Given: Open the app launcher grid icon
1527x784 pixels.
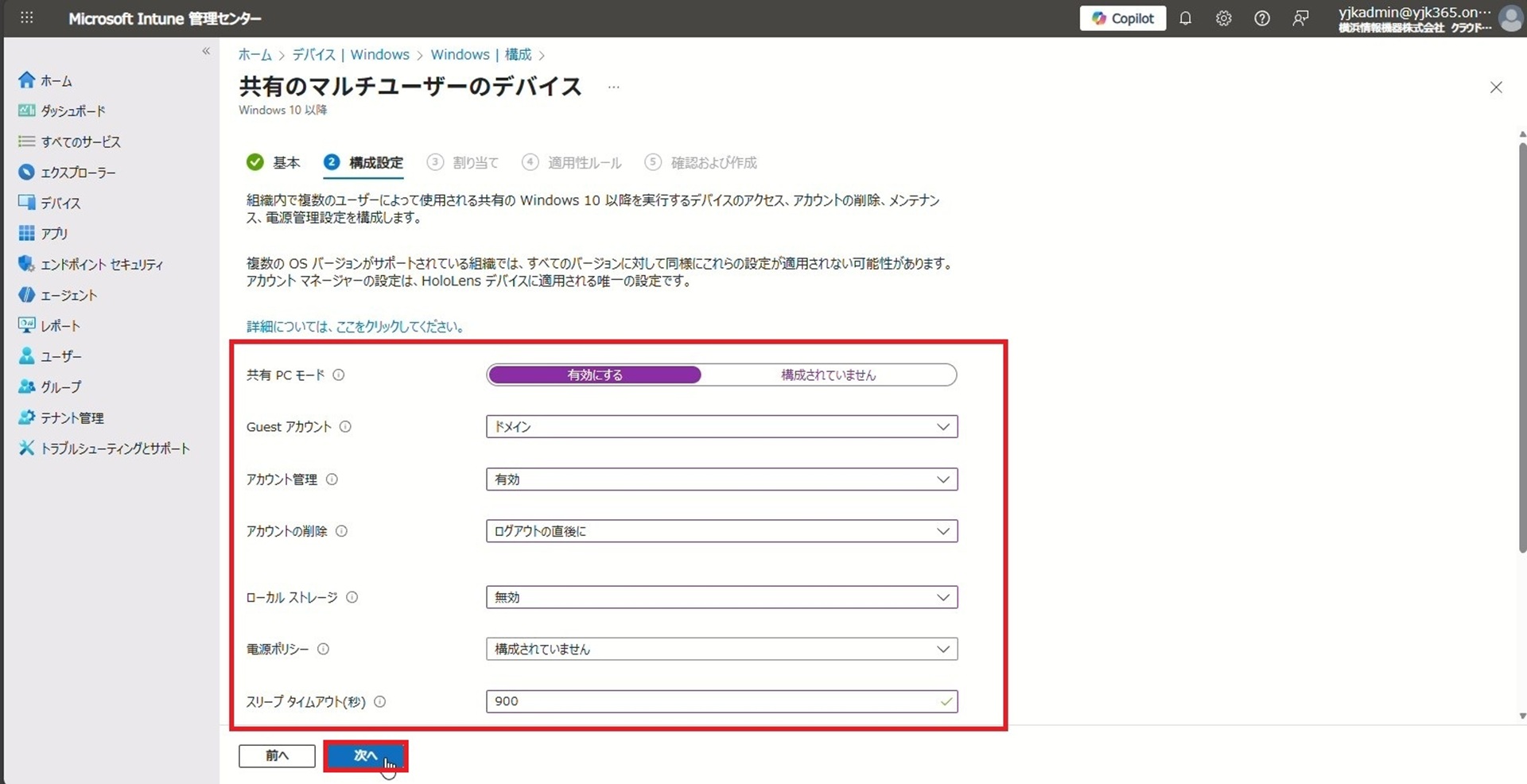Looking at the screenshot, I should coord(26,18).
